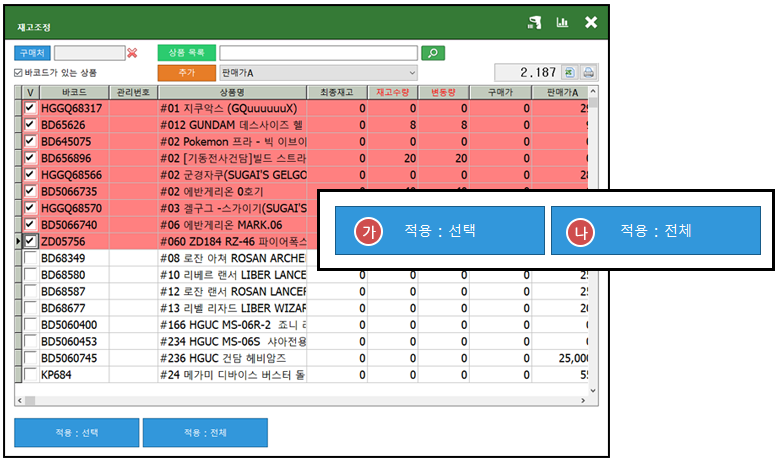Select barcode cell BD656896
The image size is (775, 462).
tap(74, 158)
